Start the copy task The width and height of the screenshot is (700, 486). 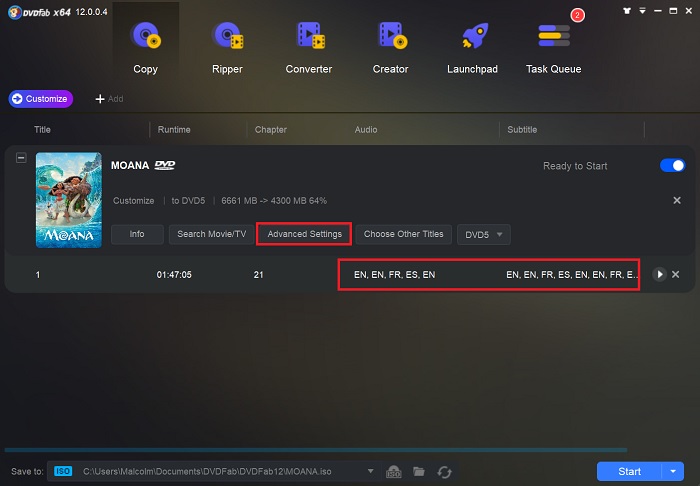[x=629, y=471]
